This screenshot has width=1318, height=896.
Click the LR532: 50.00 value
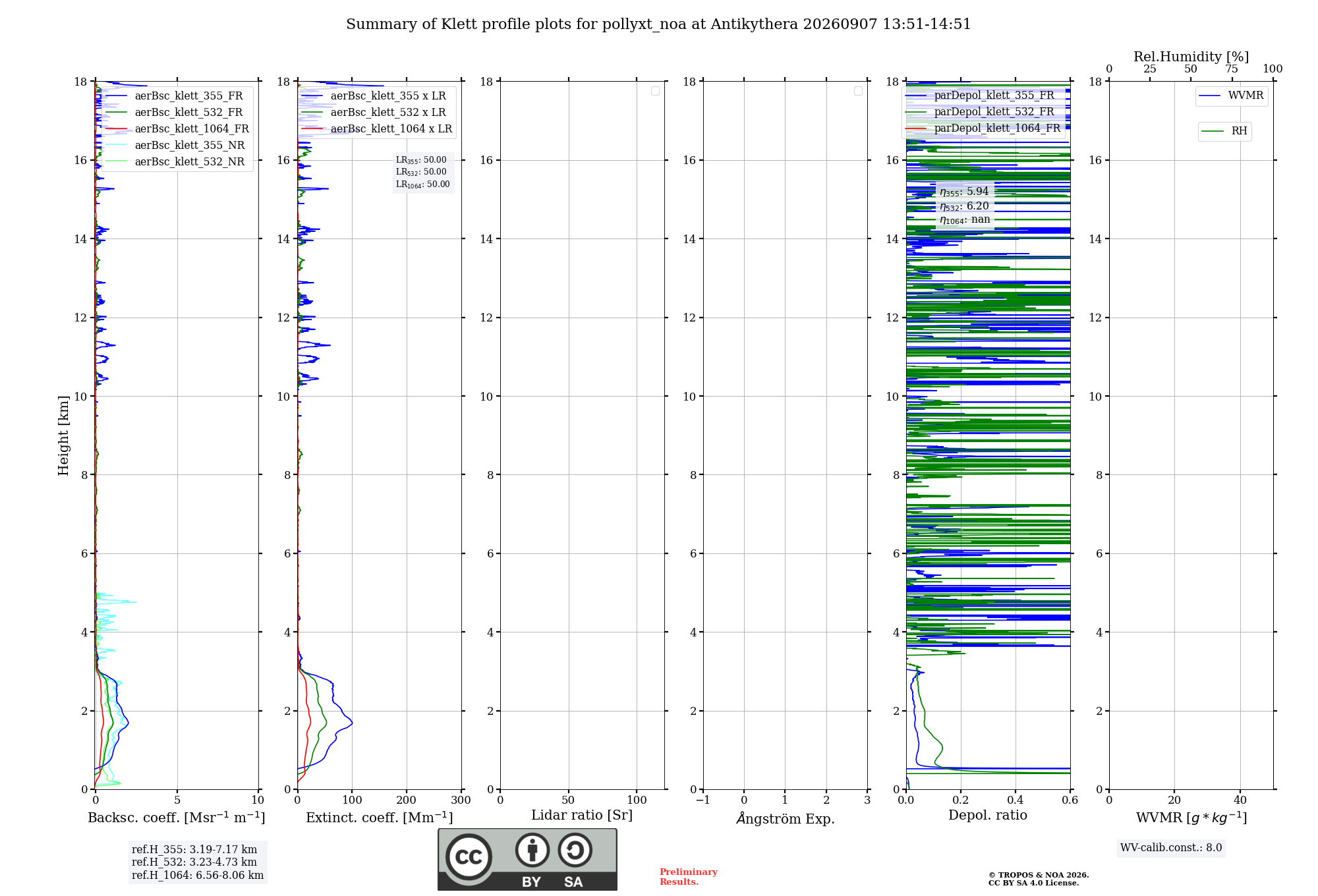coord(421,172)
